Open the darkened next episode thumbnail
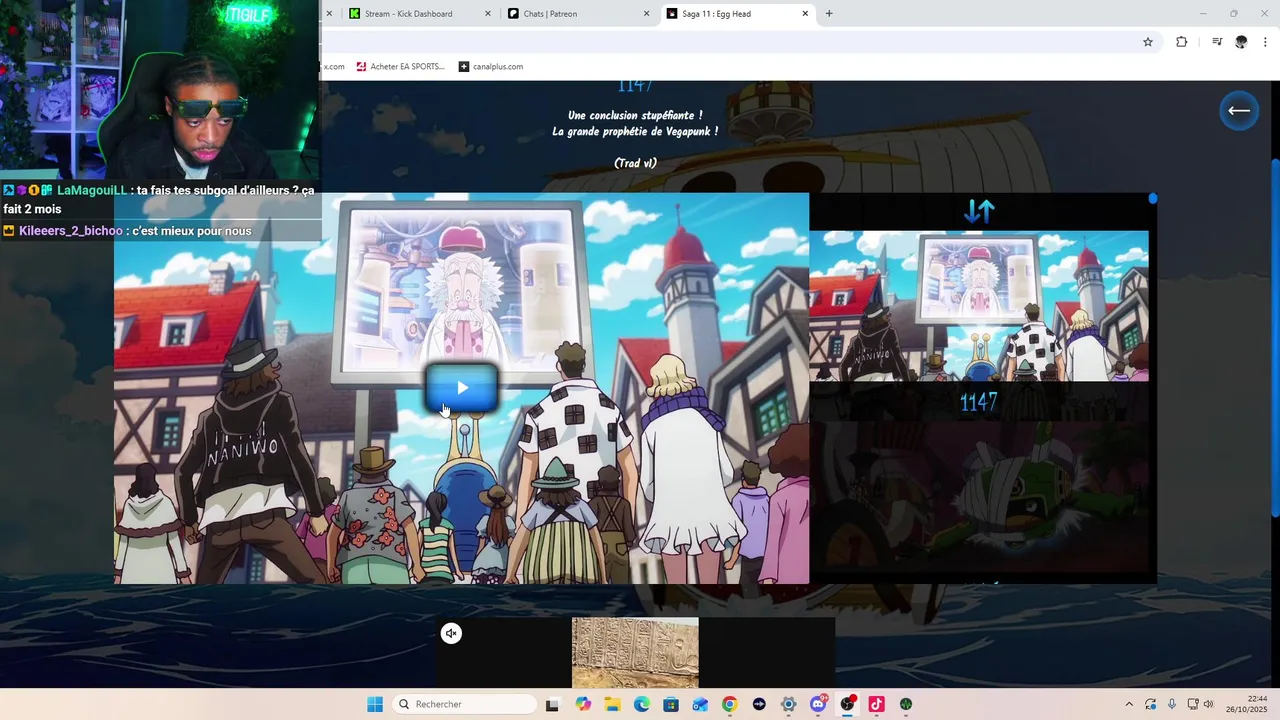1280x720 pixels. [x=979, y=495]
